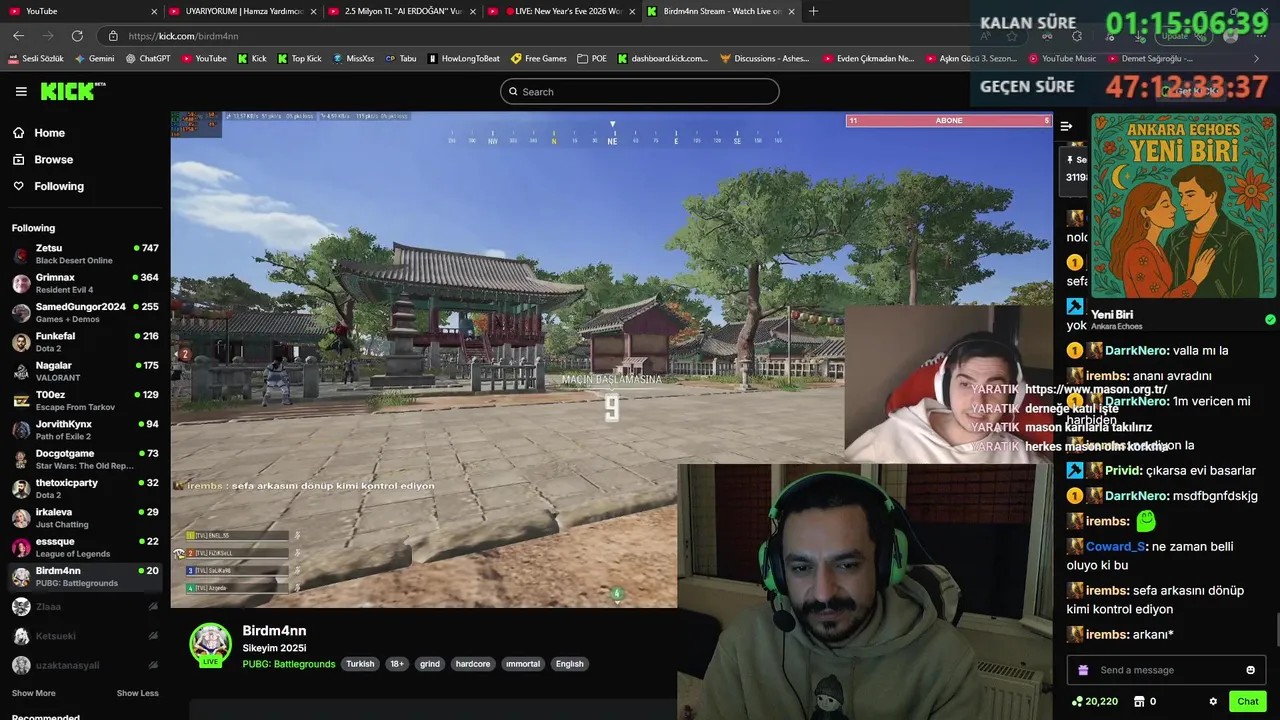Screen dimensions: 1280x720
Task: Open Zetsu's channel in Following
Action: coord(85,254)
